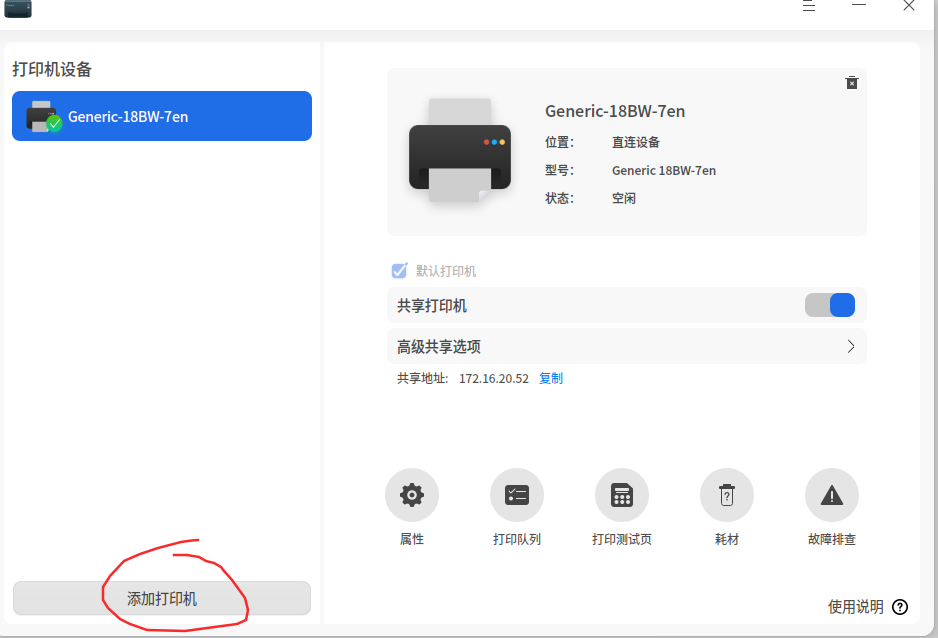Uncheck the 默认打印机 checkbox
Screen dimensions: 938x638
pyautogui.click(x=400, y=271)
